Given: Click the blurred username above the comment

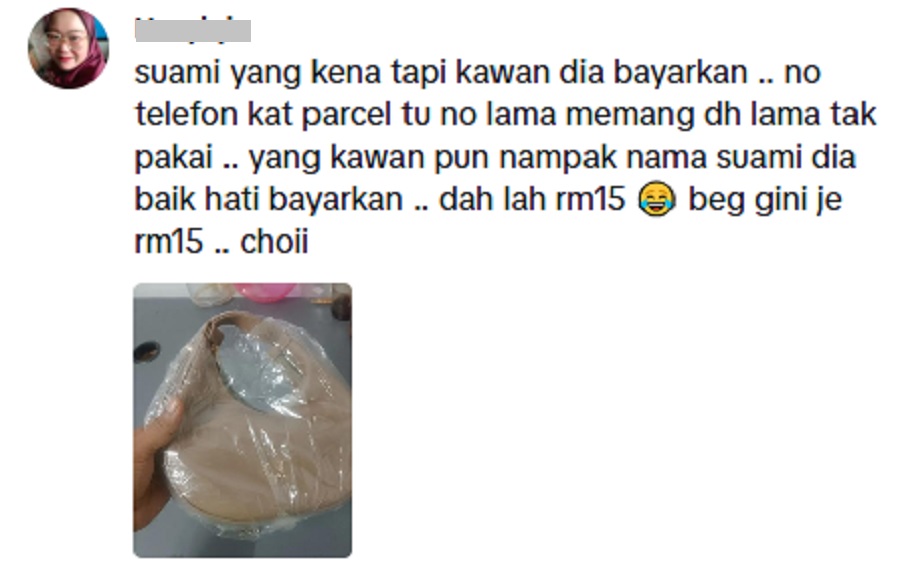Looking at the screenshot, I should (193, 30).
